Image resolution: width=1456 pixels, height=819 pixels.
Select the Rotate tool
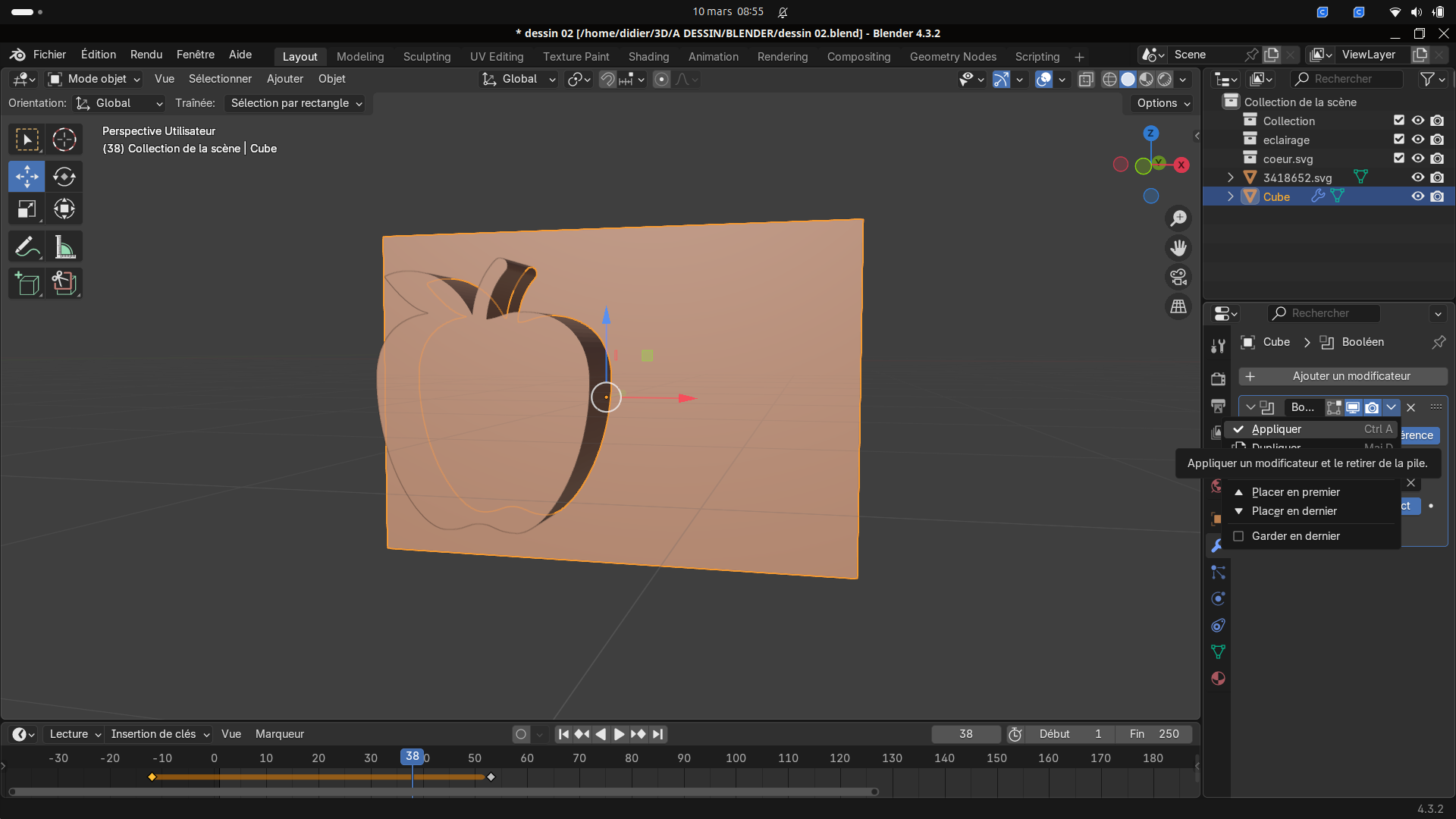click(64, 177)
